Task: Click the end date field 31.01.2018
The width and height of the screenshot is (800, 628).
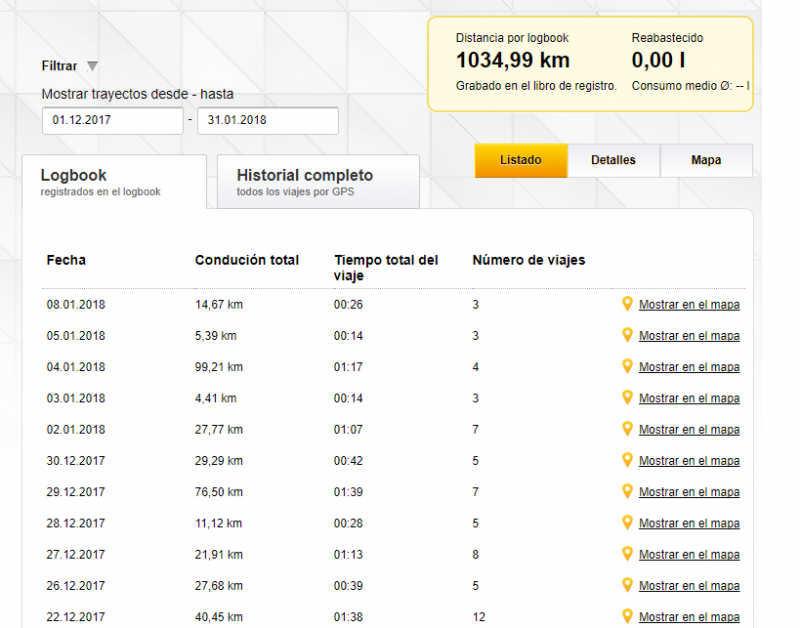Action: pyautogui.click(x=268, y=120)
